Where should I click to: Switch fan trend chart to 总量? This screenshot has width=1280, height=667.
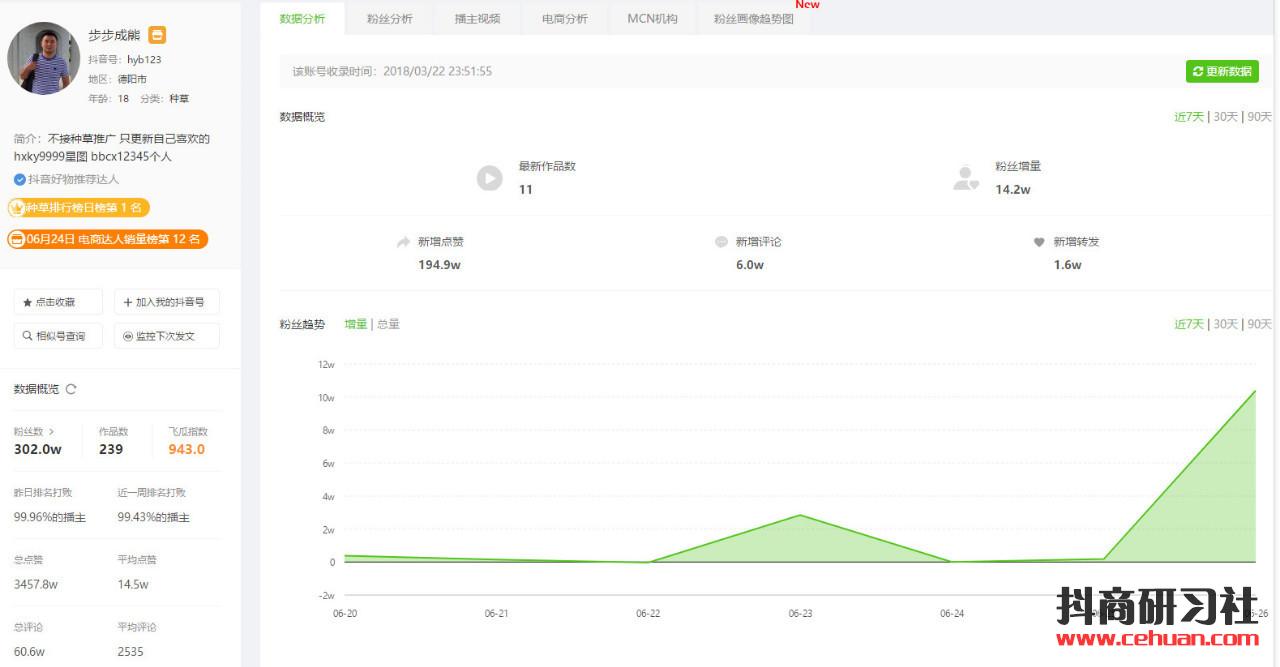pos(388,324)
